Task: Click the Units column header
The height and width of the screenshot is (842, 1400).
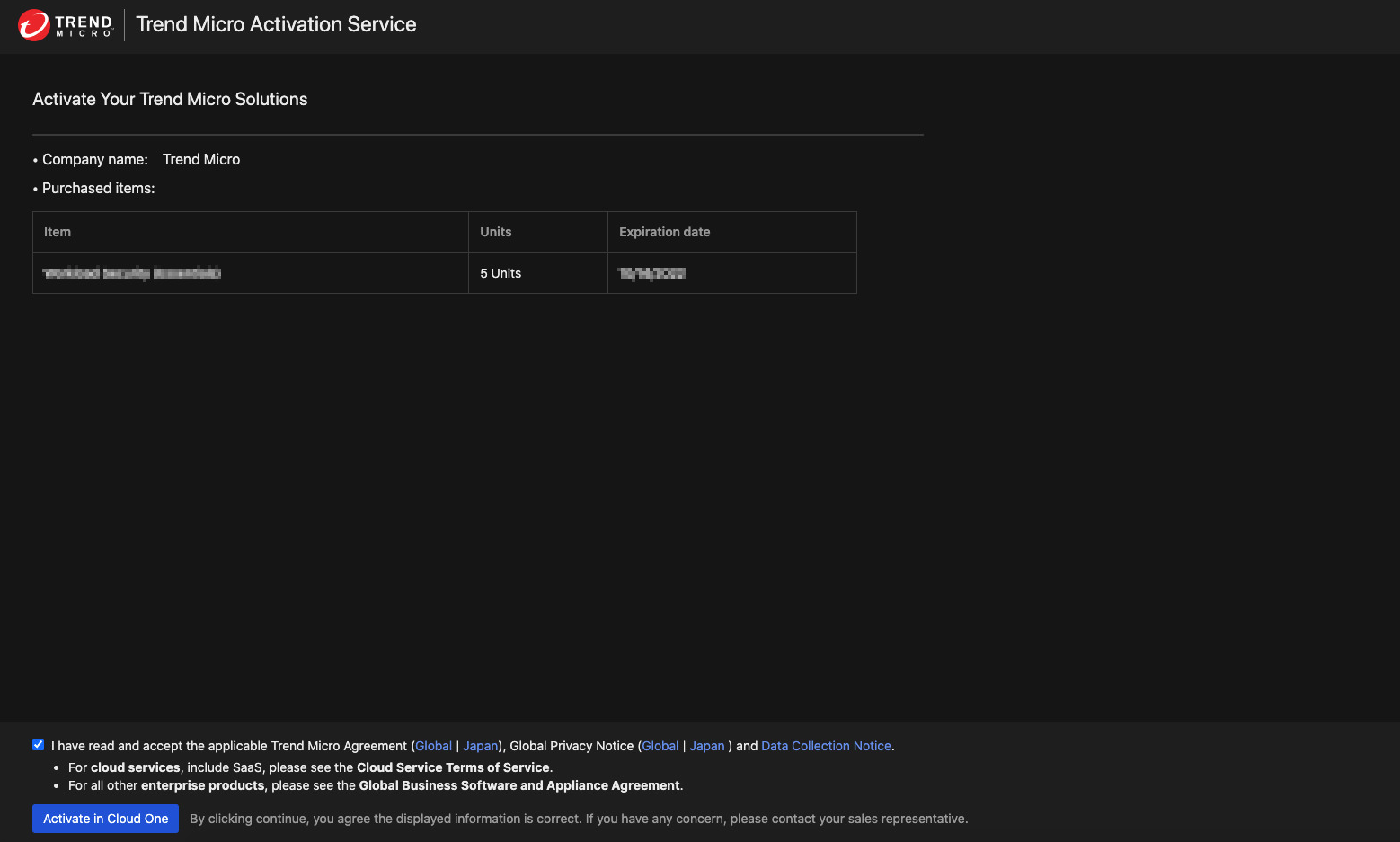Action: coord(495,232)
